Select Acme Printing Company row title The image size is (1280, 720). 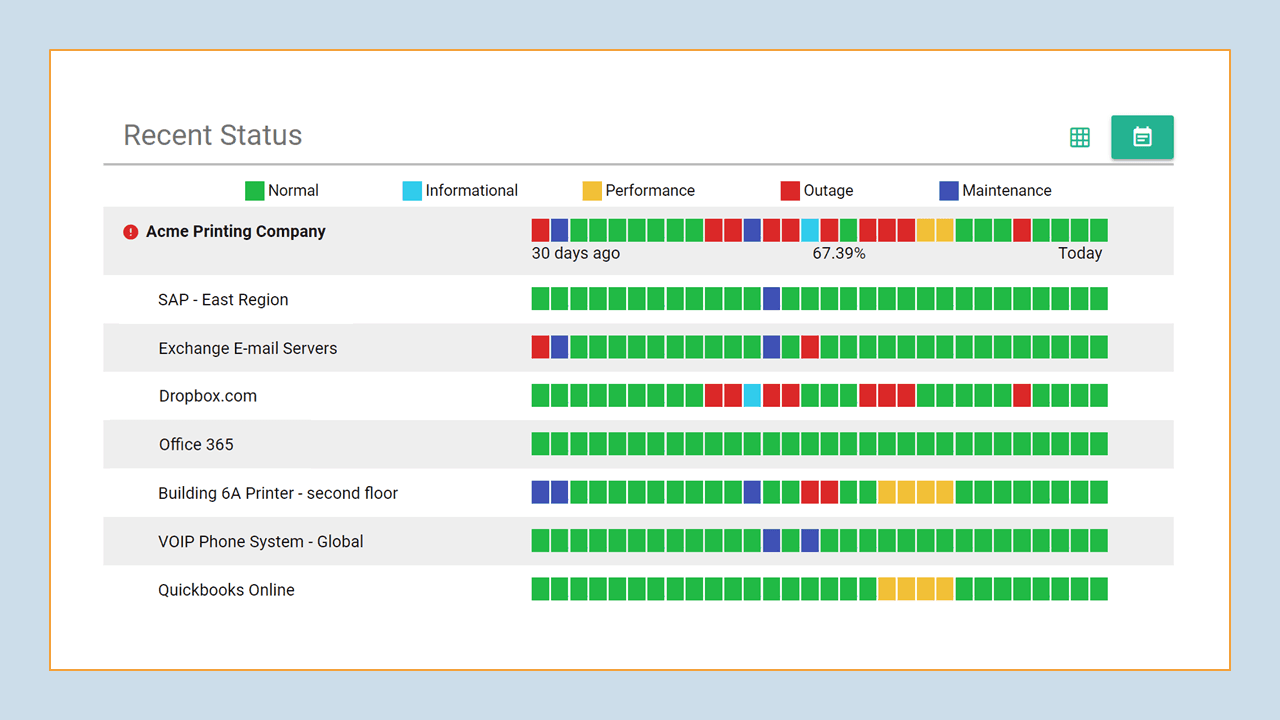point(236,231)
